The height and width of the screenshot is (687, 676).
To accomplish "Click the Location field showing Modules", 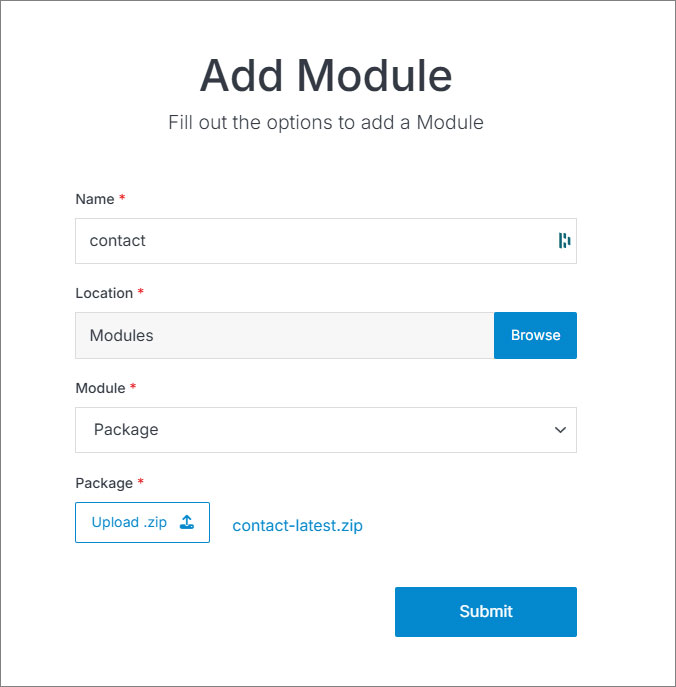I will coord(284,335).
